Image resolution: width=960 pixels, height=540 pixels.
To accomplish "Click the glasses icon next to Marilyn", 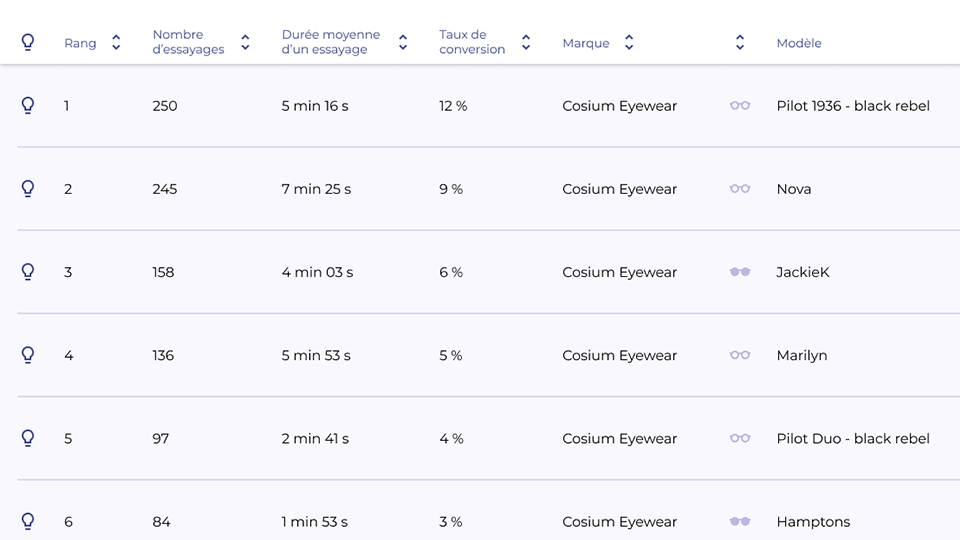I will (x=740, y=355).
